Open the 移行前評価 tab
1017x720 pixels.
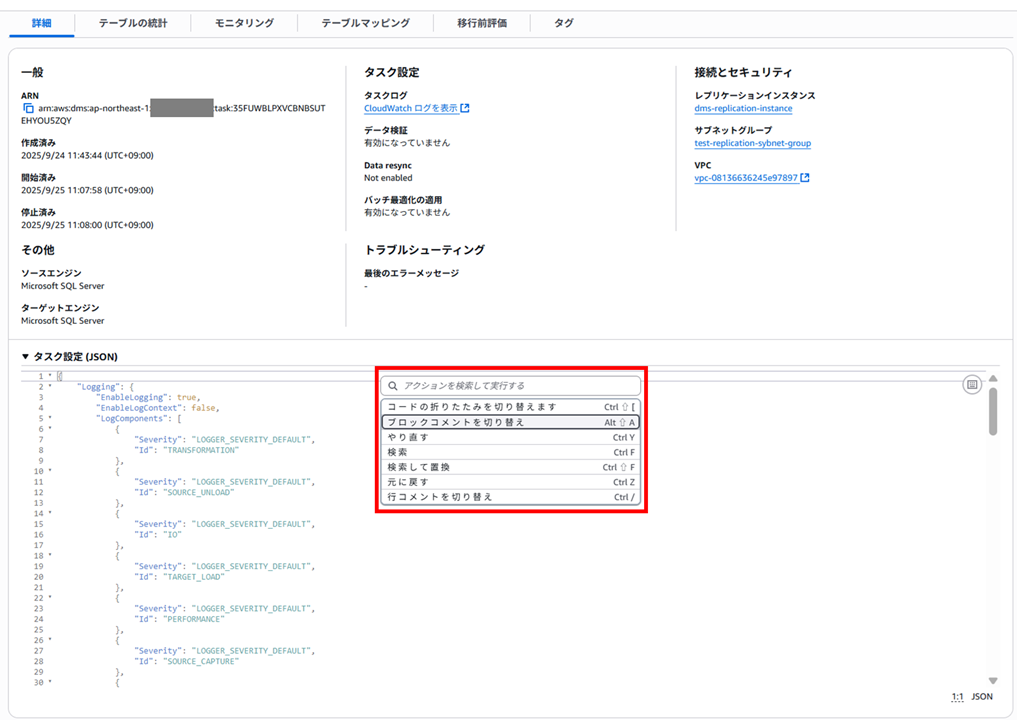click(x=482, y=23)
